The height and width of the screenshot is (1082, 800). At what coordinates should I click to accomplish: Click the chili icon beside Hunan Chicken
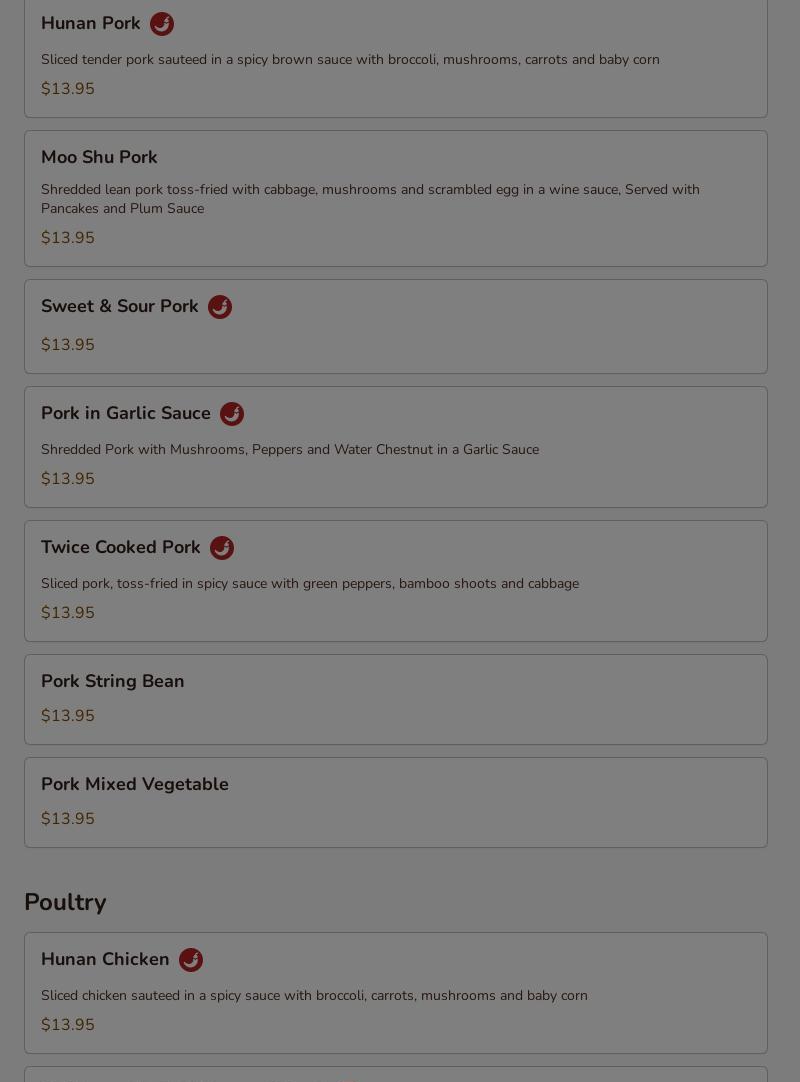pos(191,960)
